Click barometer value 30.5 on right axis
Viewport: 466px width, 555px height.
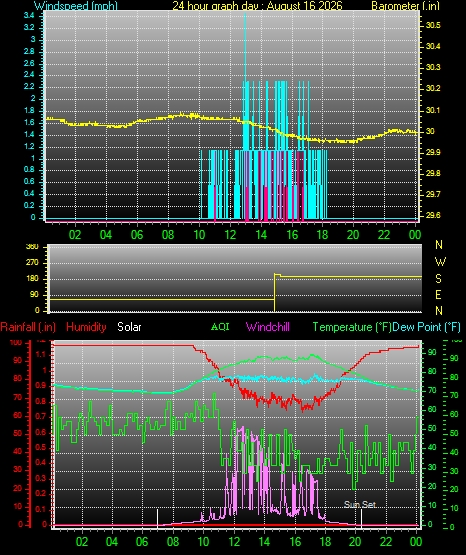pos(433,25)
